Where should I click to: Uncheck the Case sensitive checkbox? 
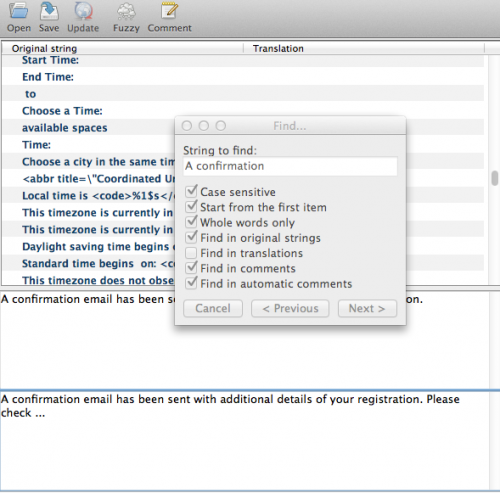click(x=191, y=191)
